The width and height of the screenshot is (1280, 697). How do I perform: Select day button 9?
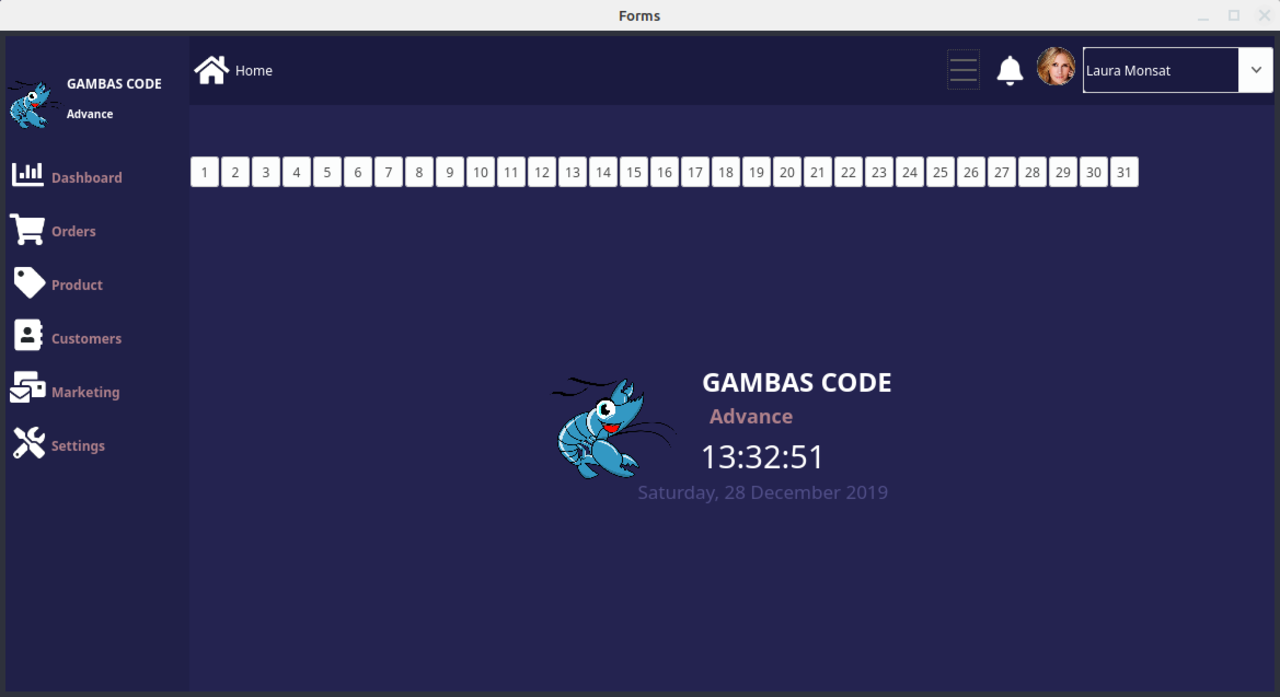coord(450,172)
